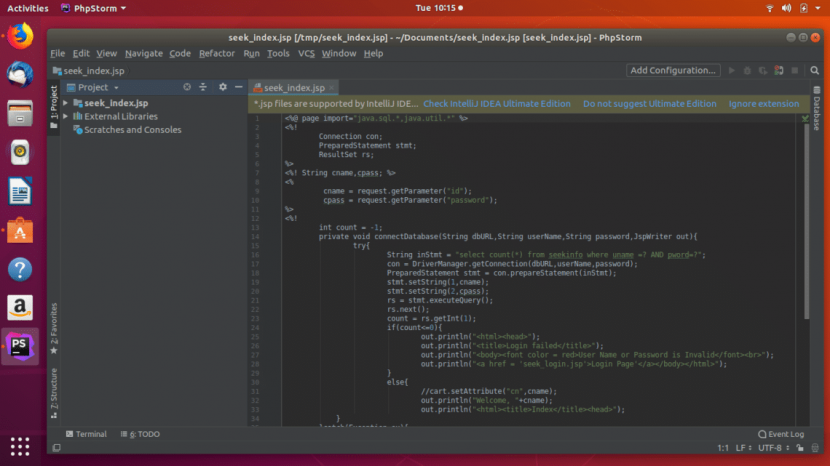The height and width of the screenshot is (466, 830).
Task: Click the locate/scroll from source target icon
Action: 187,88
